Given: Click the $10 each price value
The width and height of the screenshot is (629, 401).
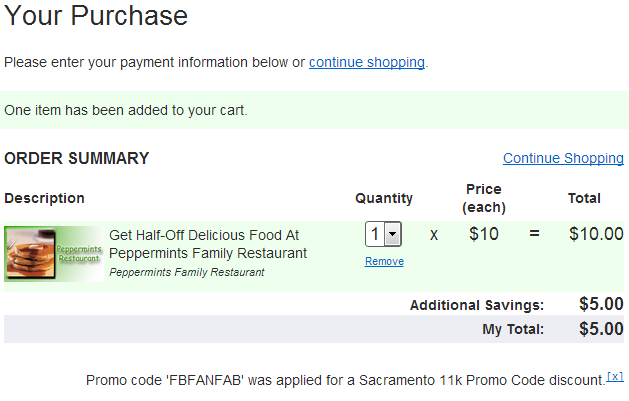Looking at the screenshot, I should pyautogui.click(x=484, y=234).
